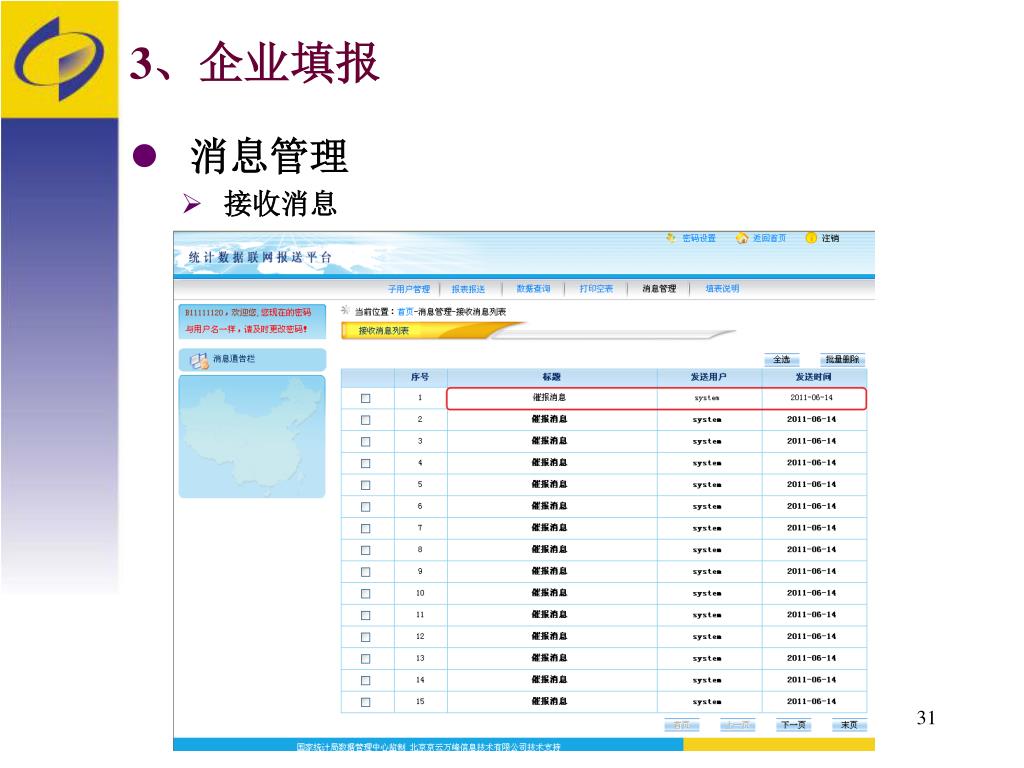Click the 返回首页 link text

[x=769, y=238]
